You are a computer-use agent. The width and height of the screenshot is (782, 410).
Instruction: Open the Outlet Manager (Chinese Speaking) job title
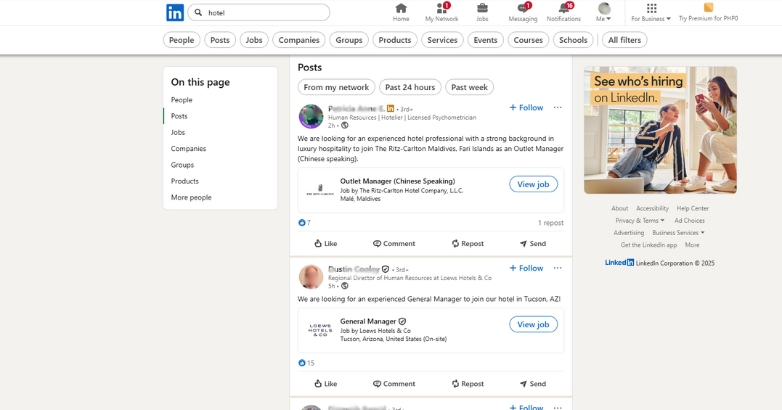point(397,181)
